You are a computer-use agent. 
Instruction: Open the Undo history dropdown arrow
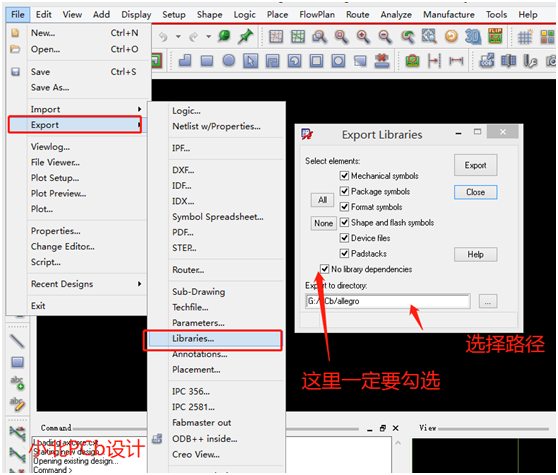pyautogui.click(x=178, y=37)
